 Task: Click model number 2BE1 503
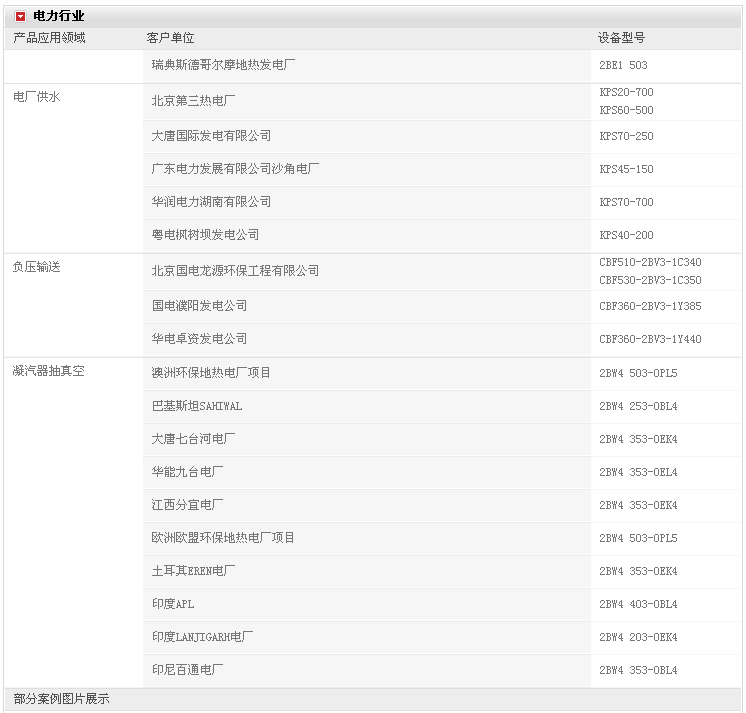[x=623, y=65]
